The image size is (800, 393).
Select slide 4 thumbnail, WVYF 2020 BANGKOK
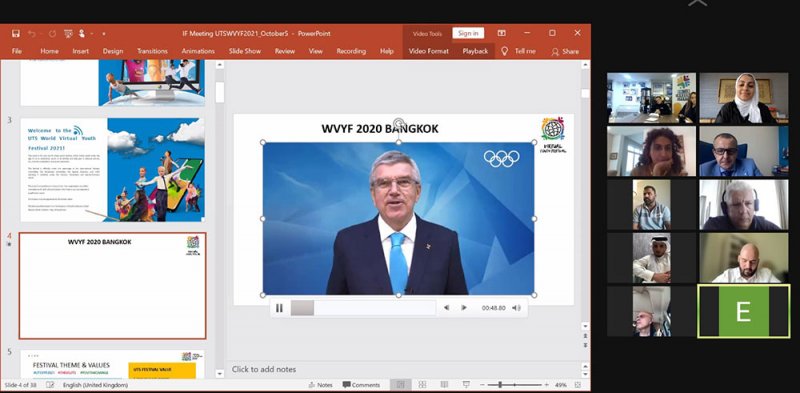coord(113,286)
